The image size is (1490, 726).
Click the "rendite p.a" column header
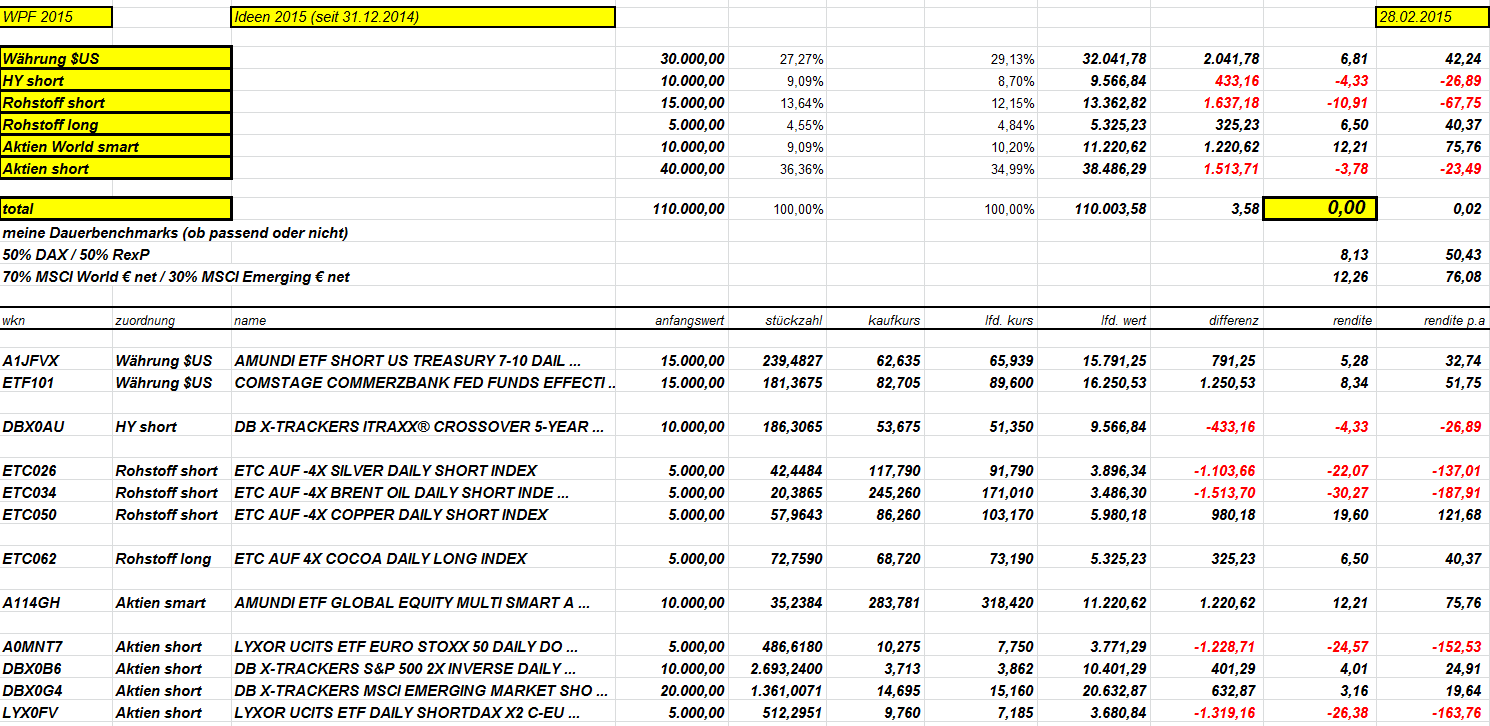coord(1453,321)
